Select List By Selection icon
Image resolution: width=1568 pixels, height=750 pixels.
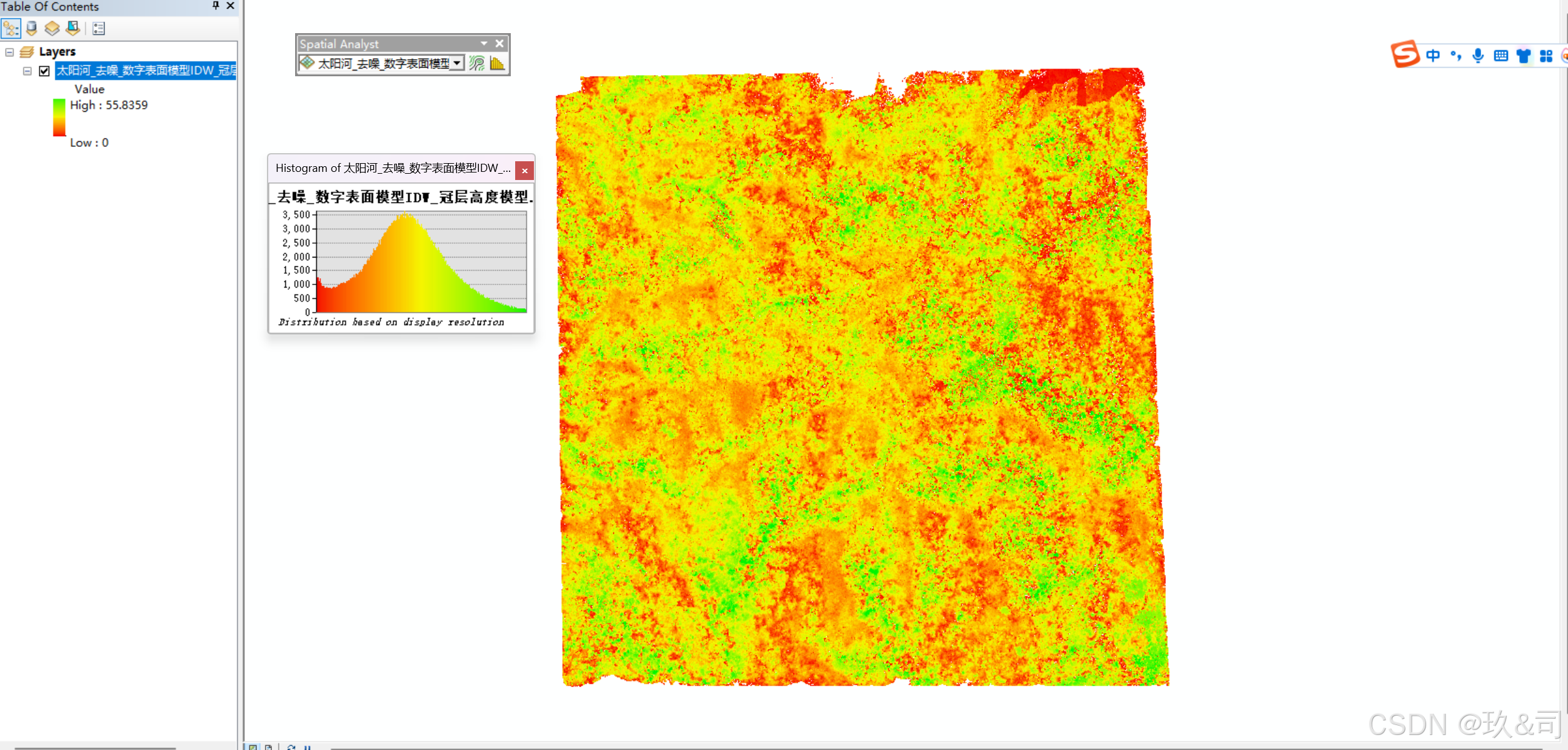[73, 28]
